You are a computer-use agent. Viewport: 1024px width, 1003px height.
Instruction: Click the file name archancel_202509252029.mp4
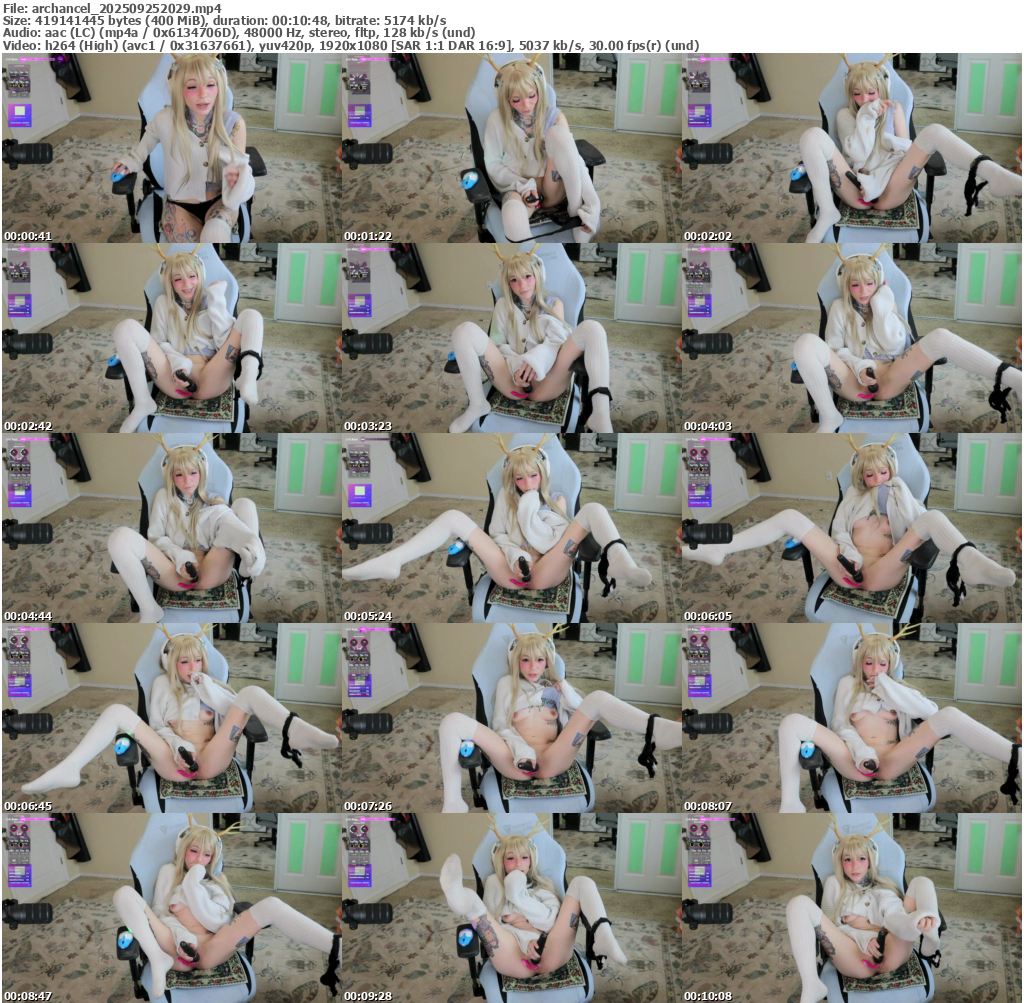[x=127, y=8]
